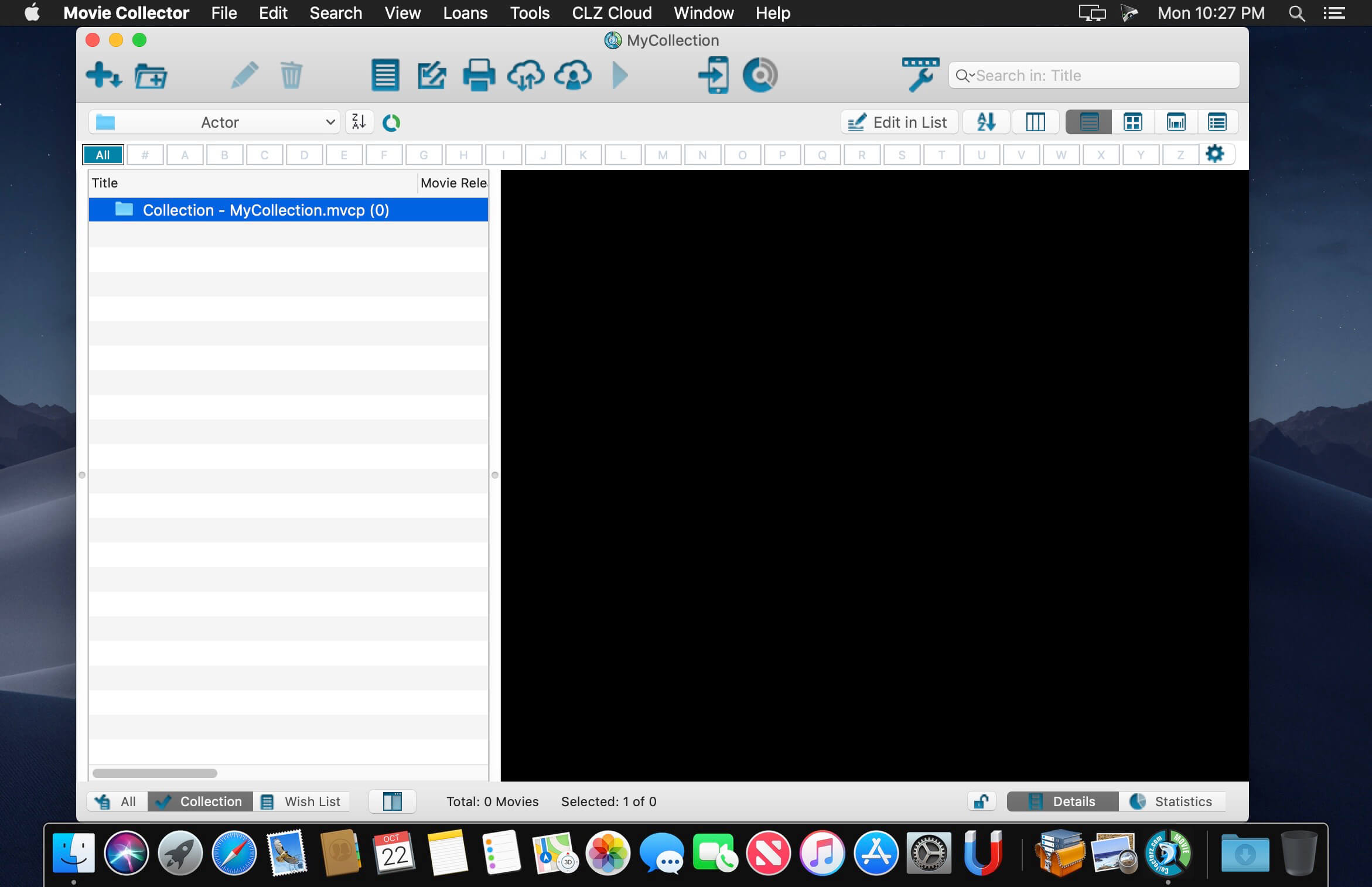
Task: Switch to Cover Flow view mode
Action: (x=1176, y=122)
